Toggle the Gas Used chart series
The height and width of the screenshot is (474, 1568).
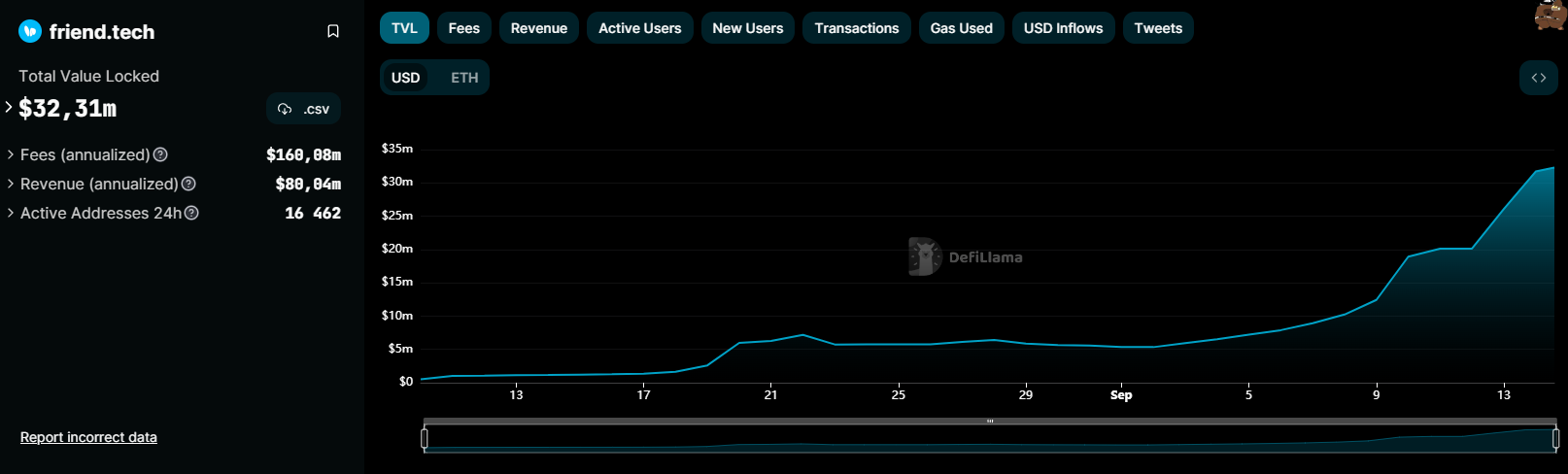point(962,28)
